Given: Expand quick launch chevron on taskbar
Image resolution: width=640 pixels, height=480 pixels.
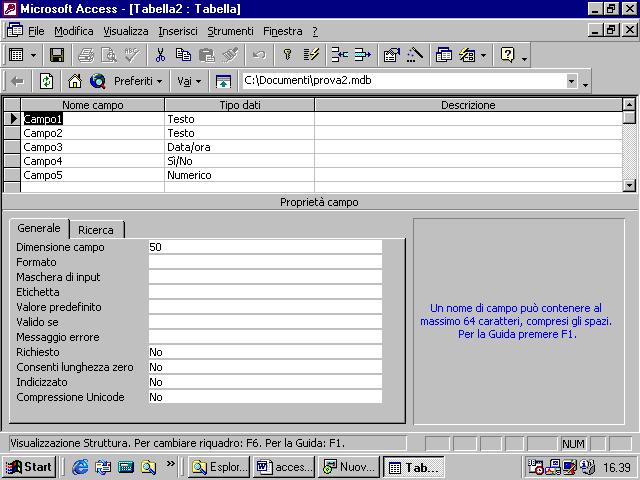Looking at the screenshot, I should click(171, 464).
